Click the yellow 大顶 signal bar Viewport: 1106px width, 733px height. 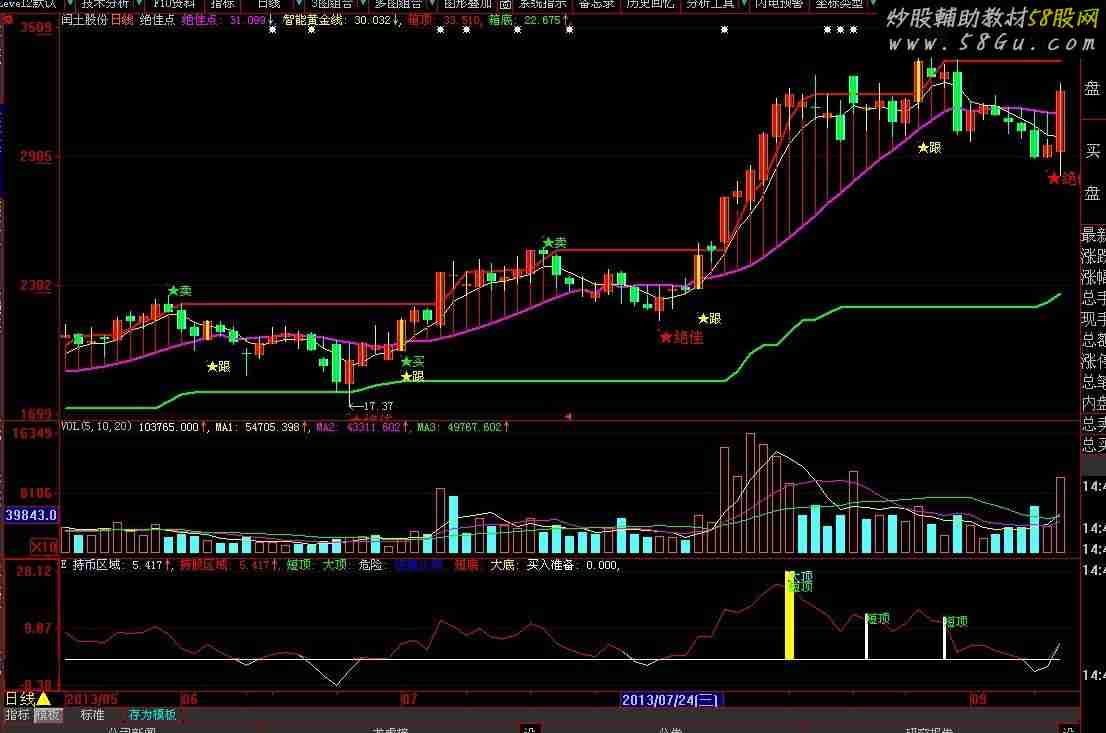[x=789, y=615]
